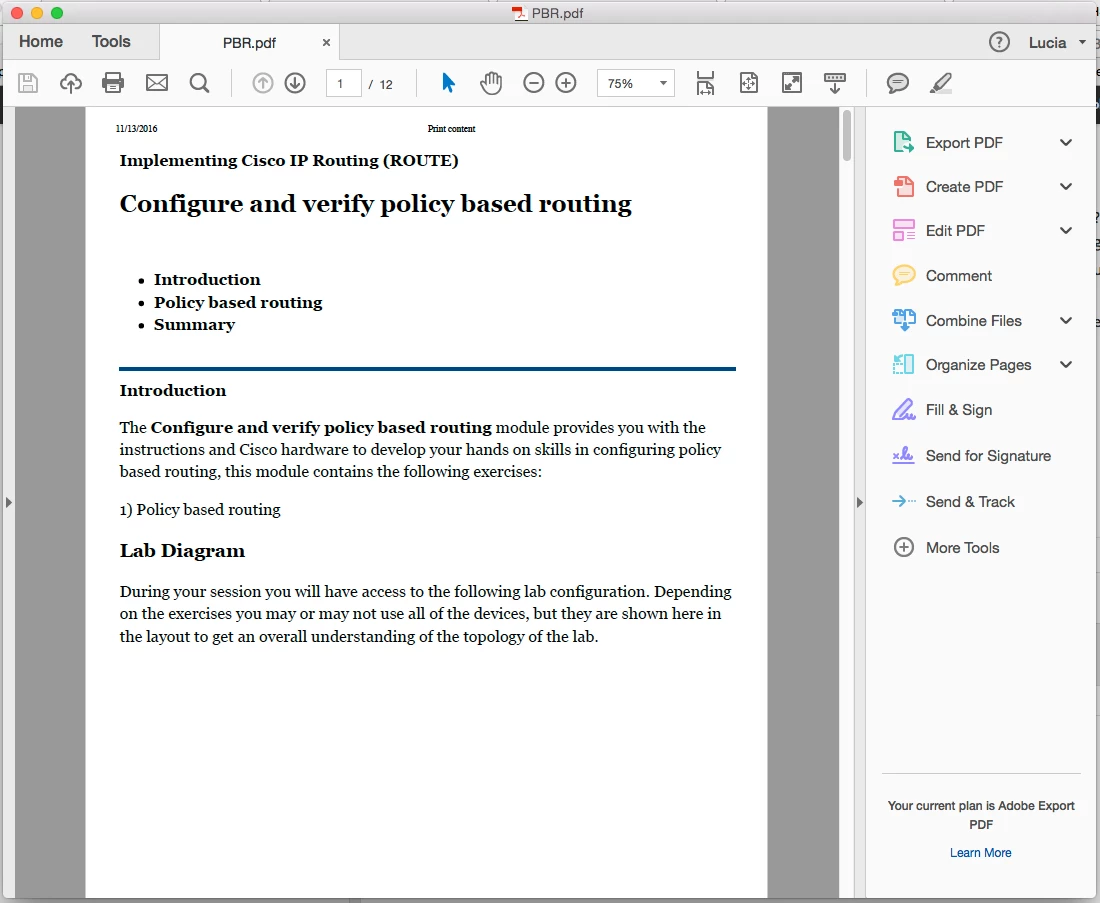Viewport: 1100px width, 903px height.
Task: Expand the Export PDF chevron
Action: point(1066,142)
